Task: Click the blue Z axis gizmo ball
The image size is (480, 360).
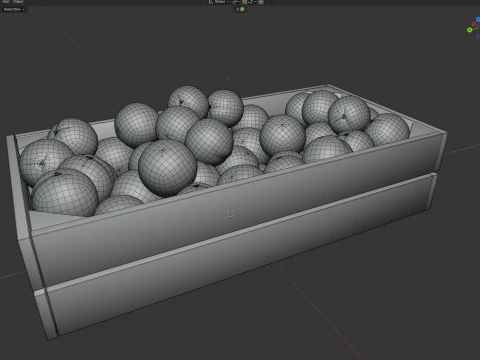Action: pyautogui.click(x=478, y=20)
